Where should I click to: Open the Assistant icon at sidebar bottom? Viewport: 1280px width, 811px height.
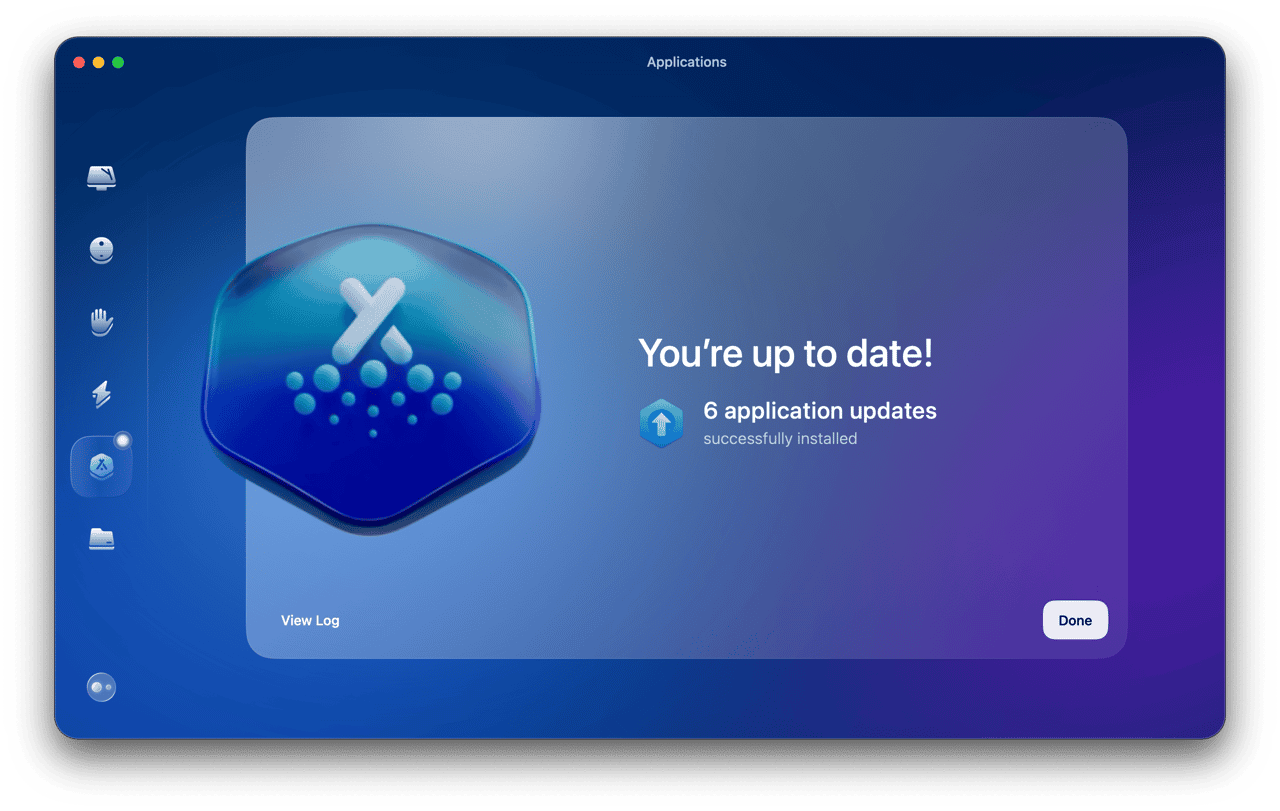[x=101, y=687]
